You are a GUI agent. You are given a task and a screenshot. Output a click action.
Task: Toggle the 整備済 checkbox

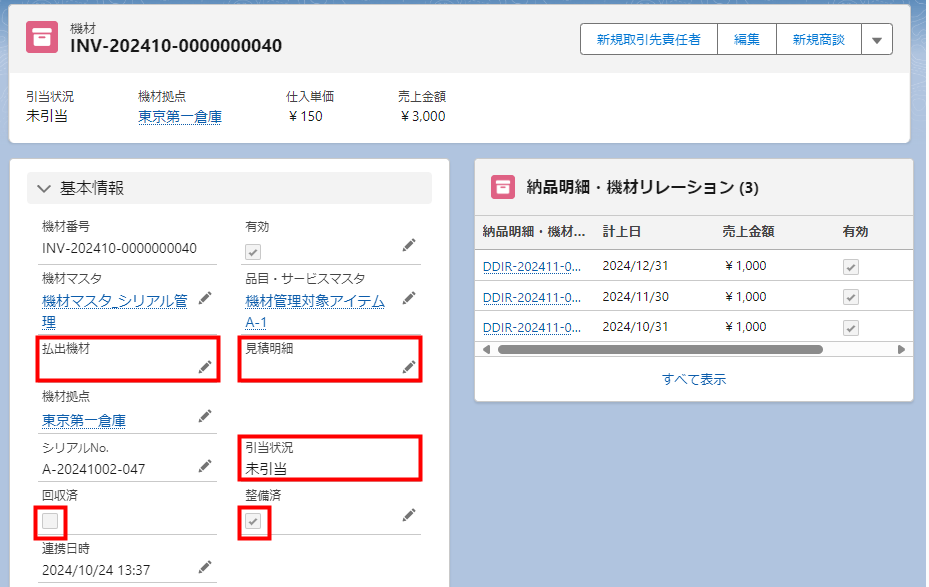tap(254, 521)
